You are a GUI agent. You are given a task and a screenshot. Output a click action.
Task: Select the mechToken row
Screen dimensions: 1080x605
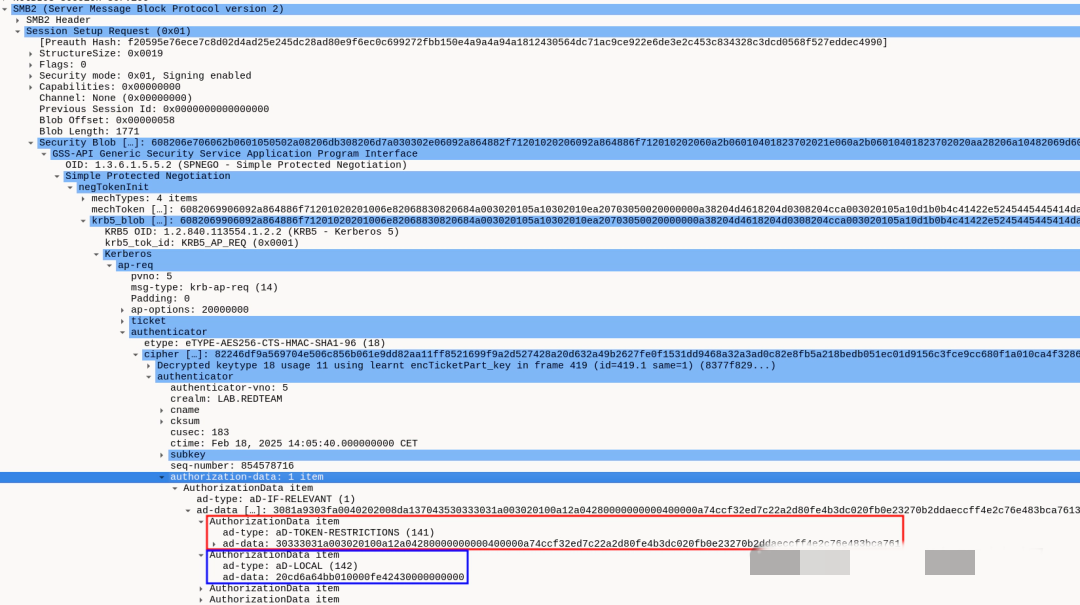pos(585,209)
